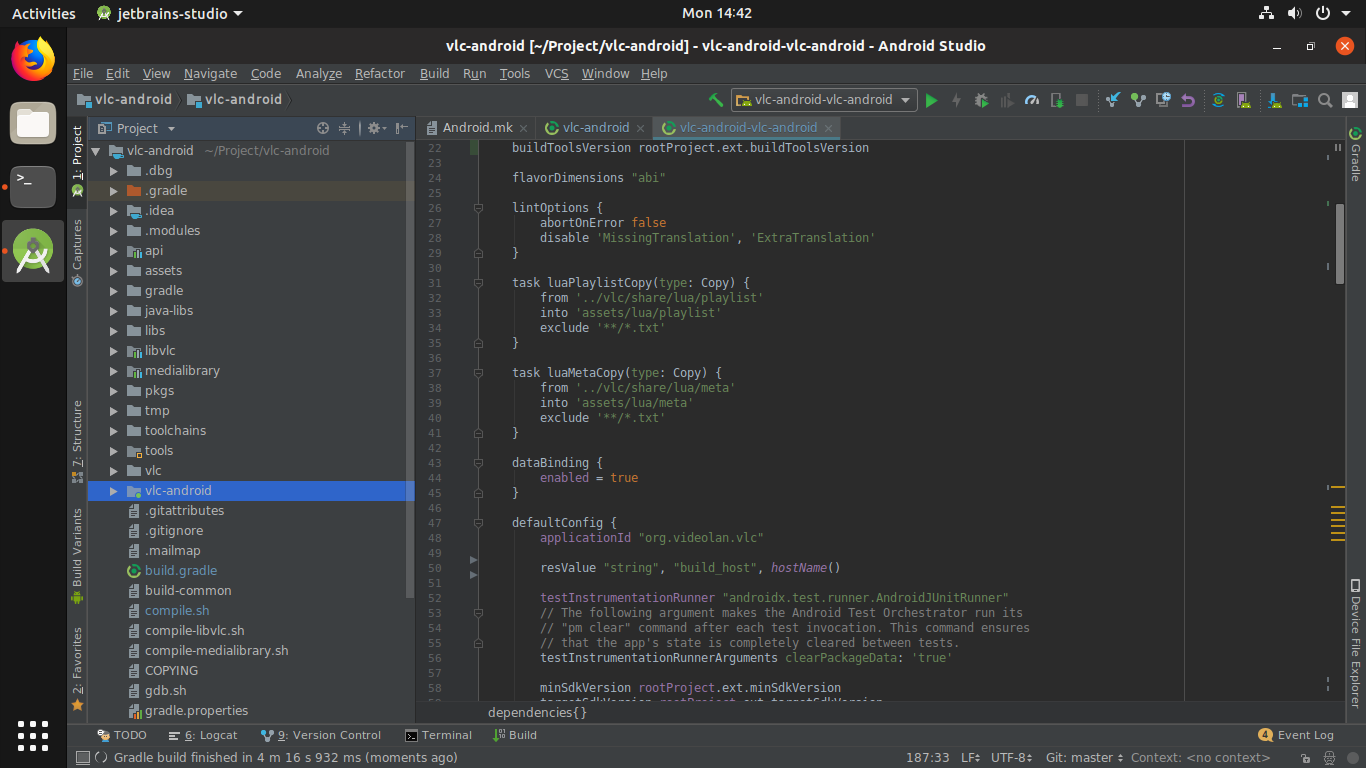Image resolution: width=1366 pixels, height=768 pixels.
Task: Run the app with green play icon
Action: (x=931, y=100)
